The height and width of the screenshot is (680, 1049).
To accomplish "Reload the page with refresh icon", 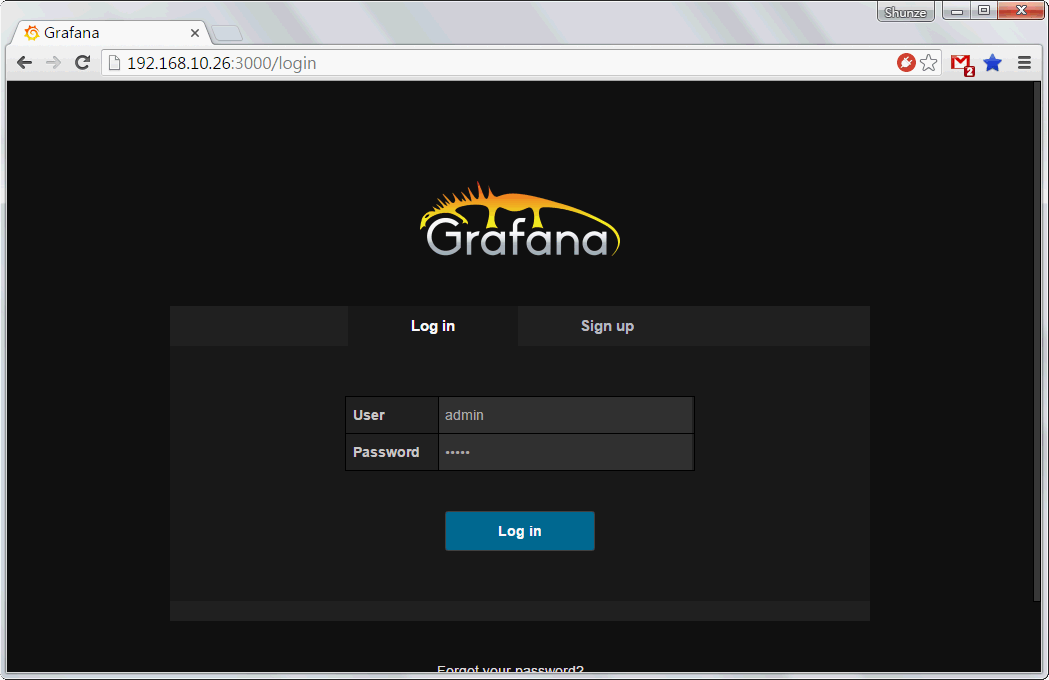I will point(82,63).
